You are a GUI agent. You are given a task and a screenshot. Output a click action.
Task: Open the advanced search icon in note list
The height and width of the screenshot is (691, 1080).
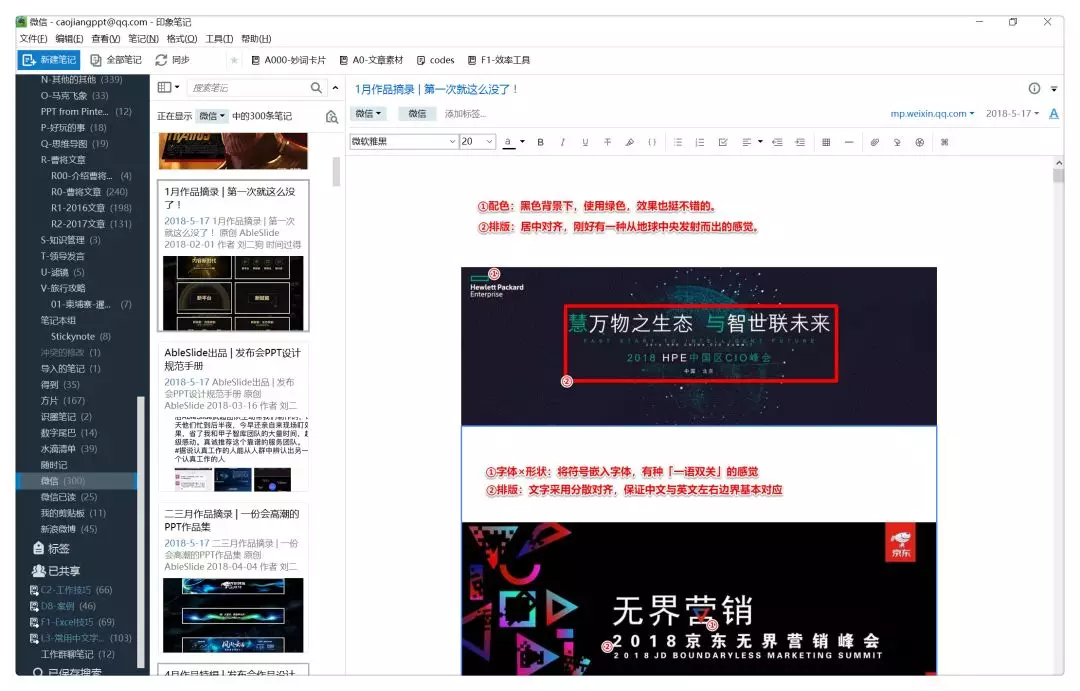332,116
